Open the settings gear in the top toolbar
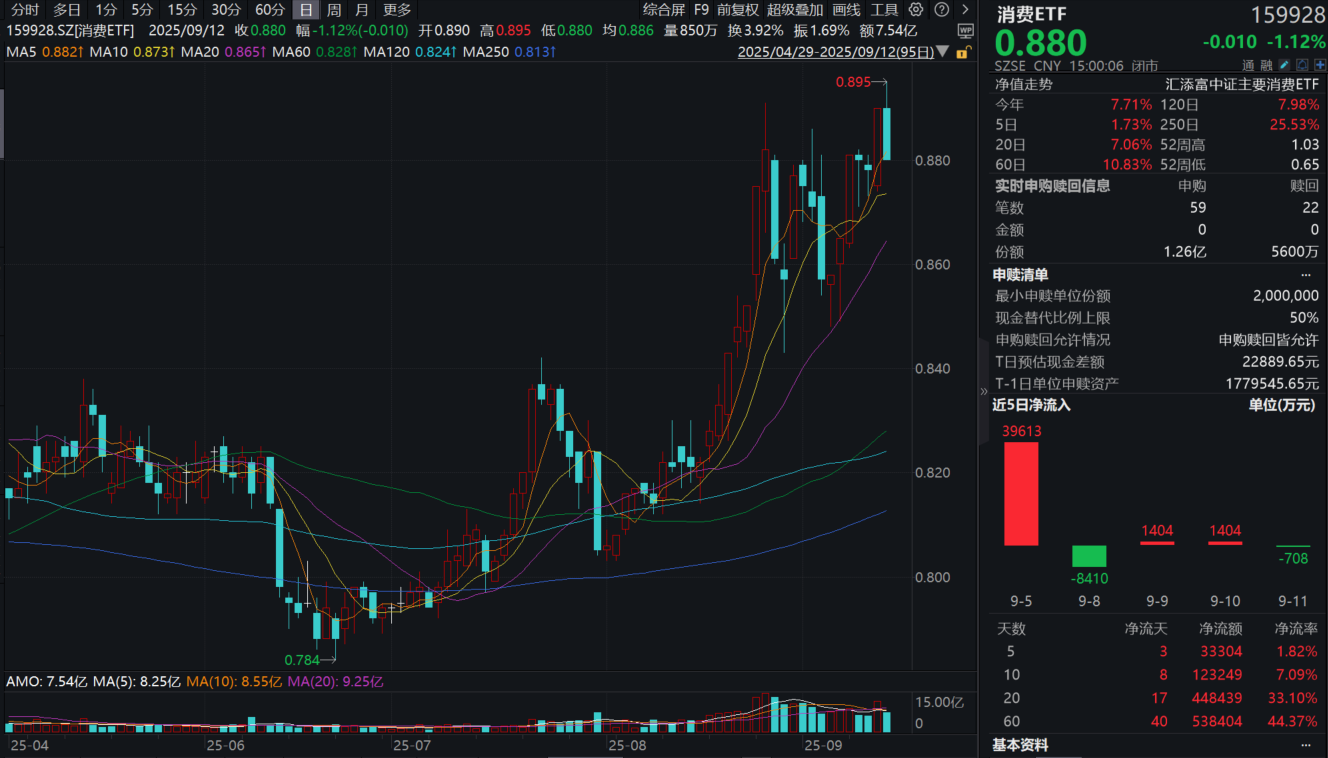 coord(915,10)
